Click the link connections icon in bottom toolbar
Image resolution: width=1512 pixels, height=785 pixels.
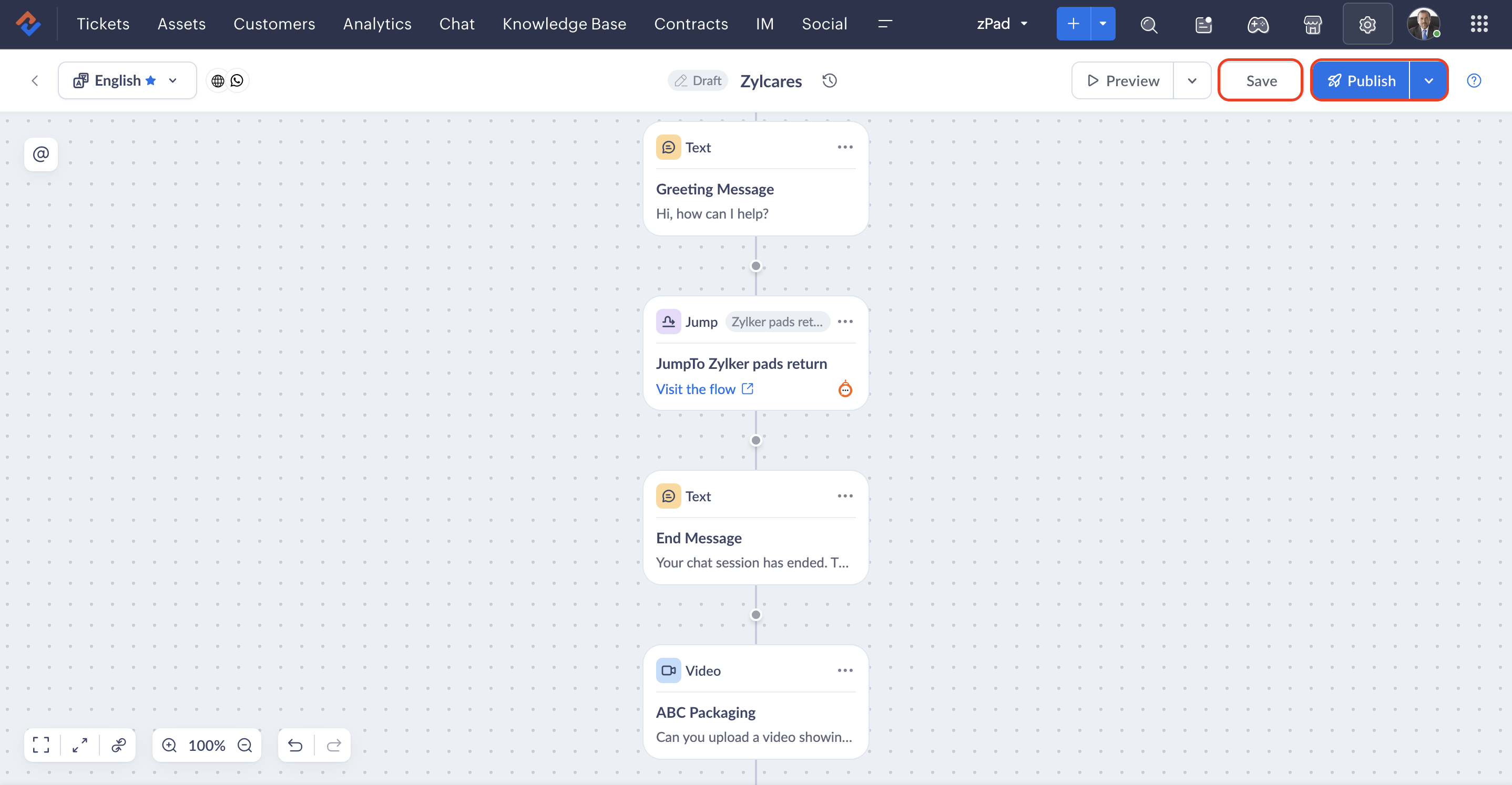pos(119,745)
